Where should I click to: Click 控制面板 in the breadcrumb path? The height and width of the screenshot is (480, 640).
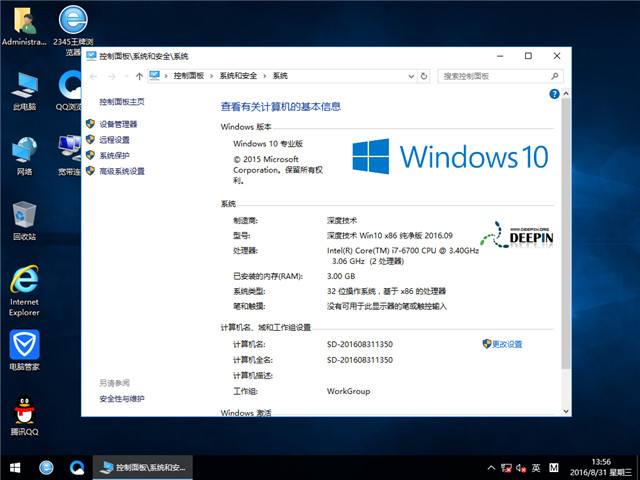[x=188, y=76]
